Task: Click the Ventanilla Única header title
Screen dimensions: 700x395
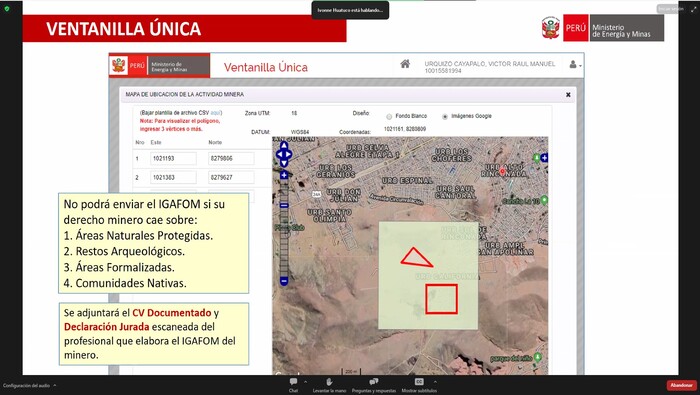Action: point(266,67)
